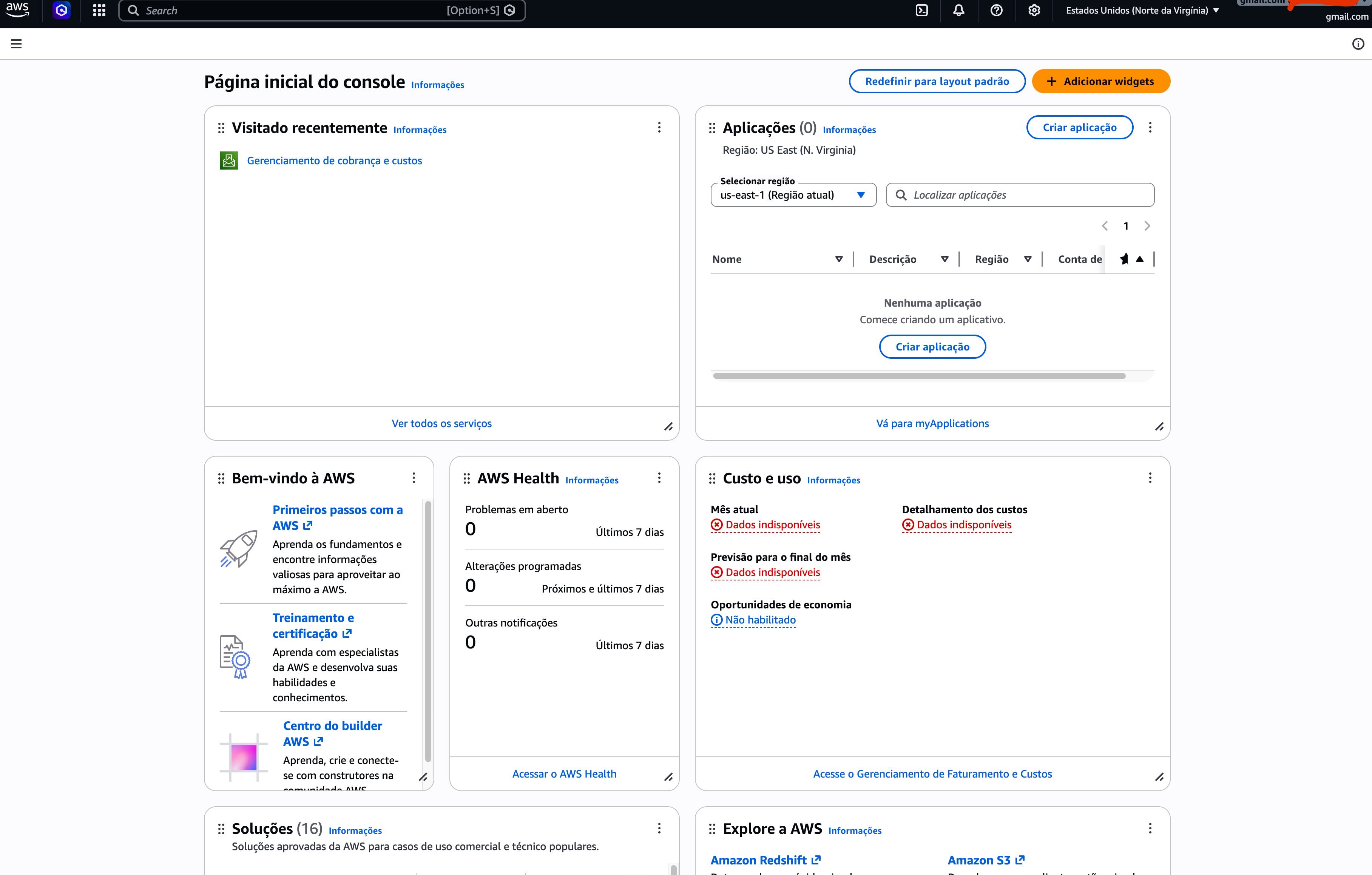Screen dimensions: 1372x875
Task: Click the certificate icon for Treinamento
Action: point(235,657)
